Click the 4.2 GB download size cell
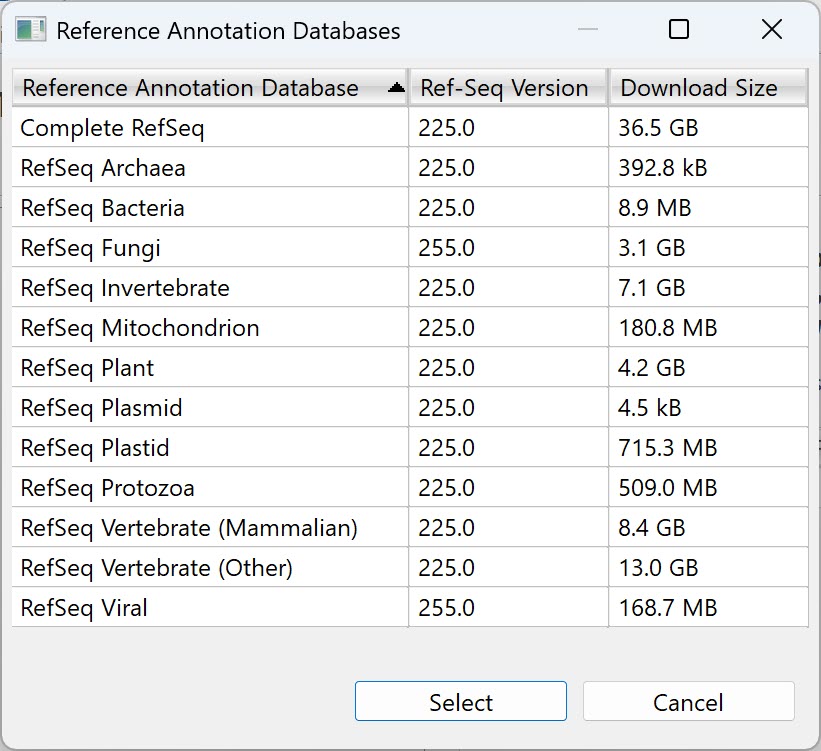Screen dimensions: 821x751 point(708,368)
